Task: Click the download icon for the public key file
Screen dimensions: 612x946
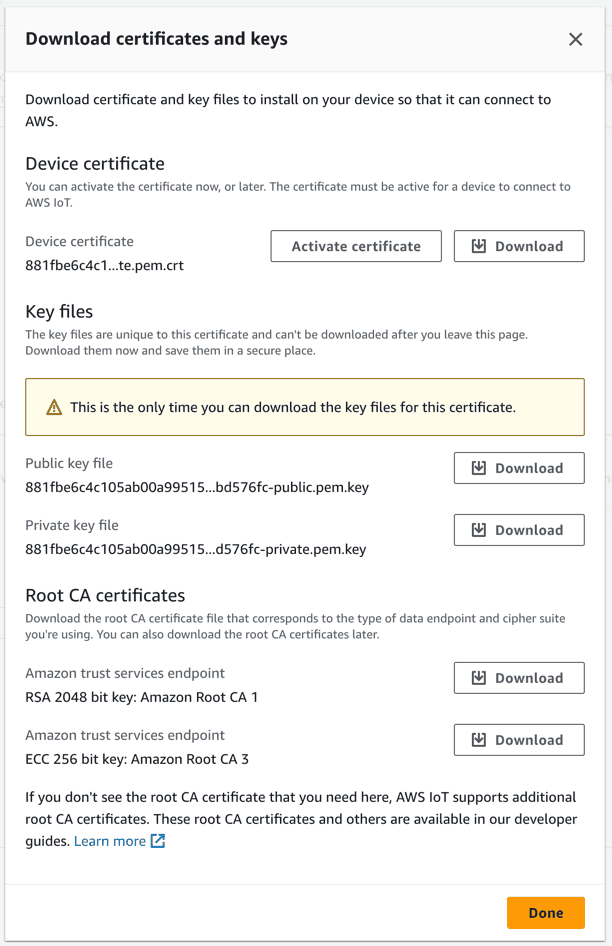Action: pos(479,469)
